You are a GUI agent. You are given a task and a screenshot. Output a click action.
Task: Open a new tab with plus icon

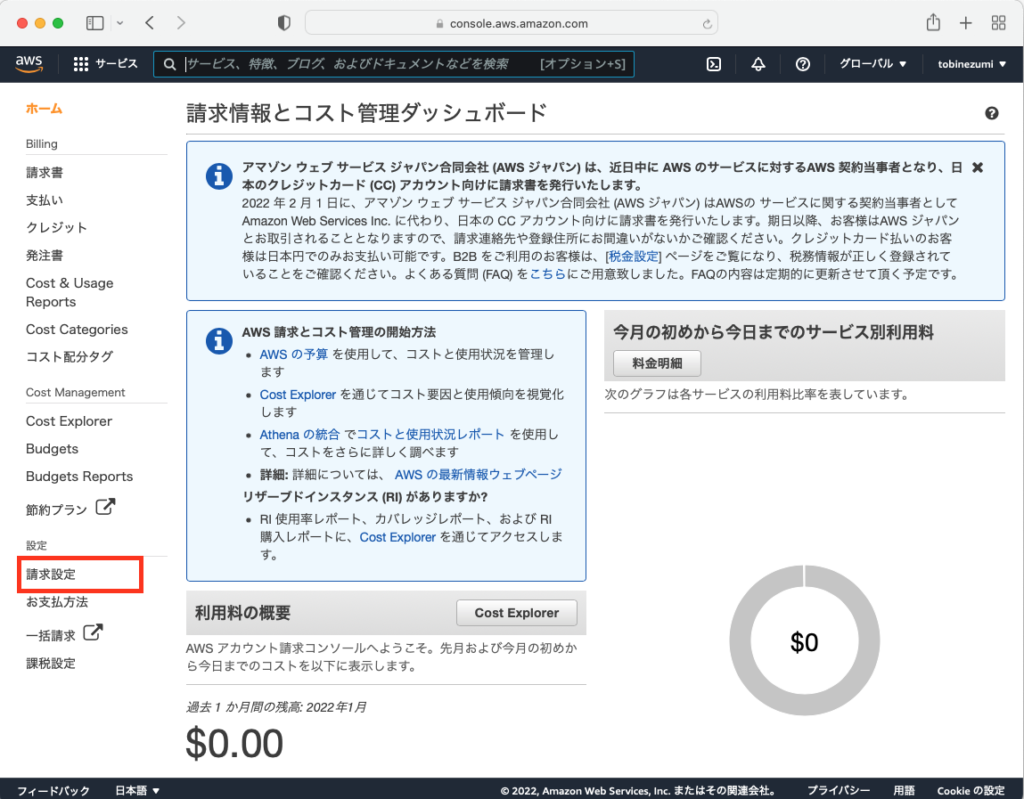966,23
